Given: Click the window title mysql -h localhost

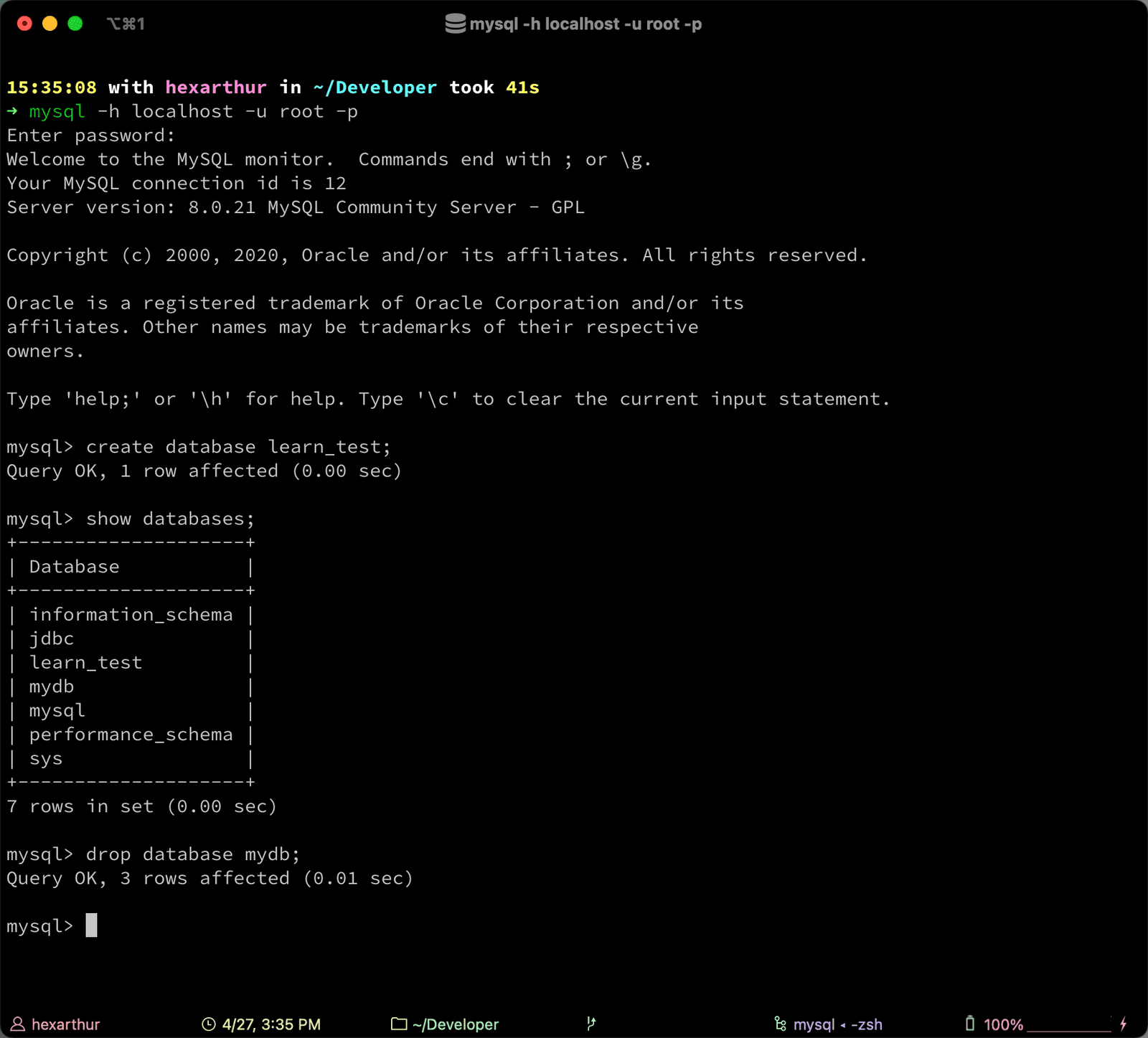Looking at the screenshot, I should [x=585, y=24].
